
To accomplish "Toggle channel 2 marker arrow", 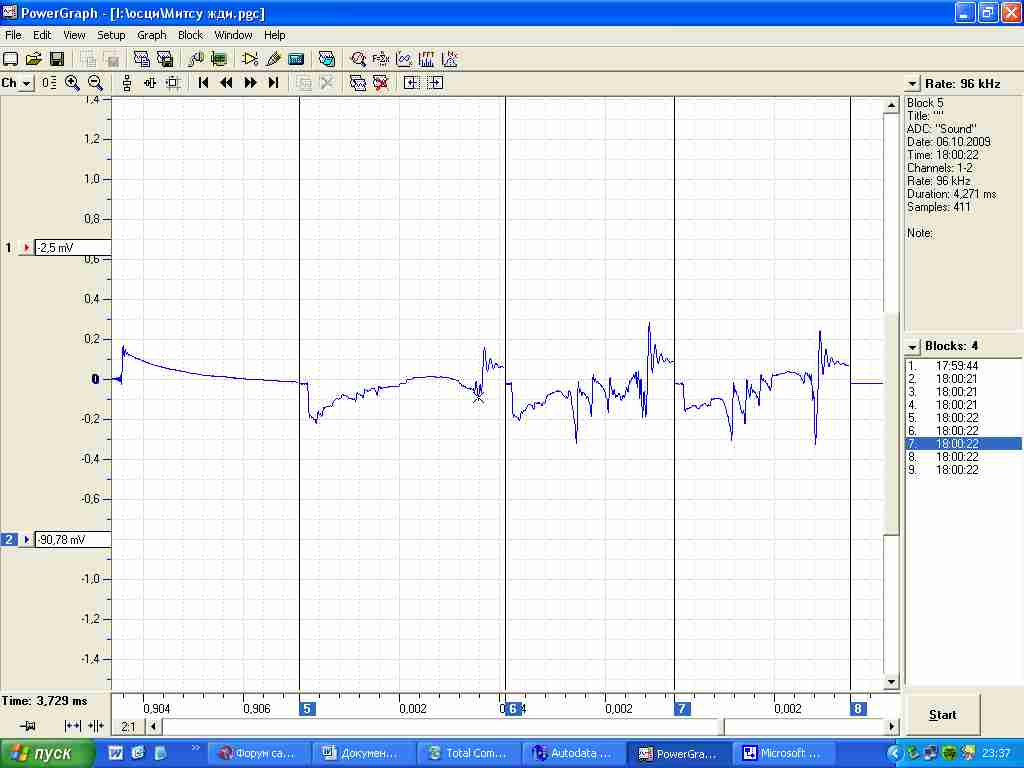I will click(x=26, y=539).
